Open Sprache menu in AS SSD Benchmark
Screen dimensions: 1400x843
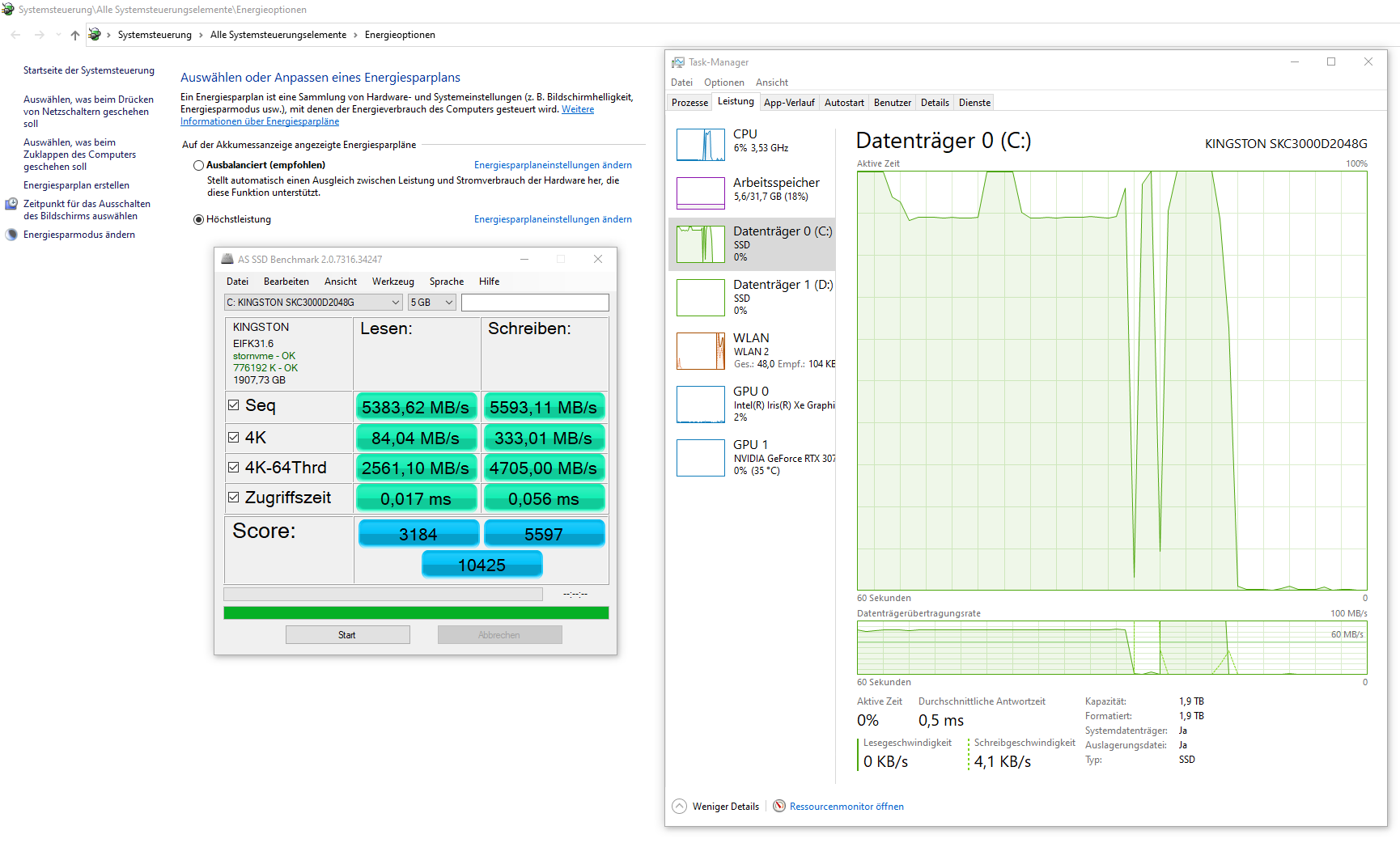pyautogui.click(x=447, y=282)
